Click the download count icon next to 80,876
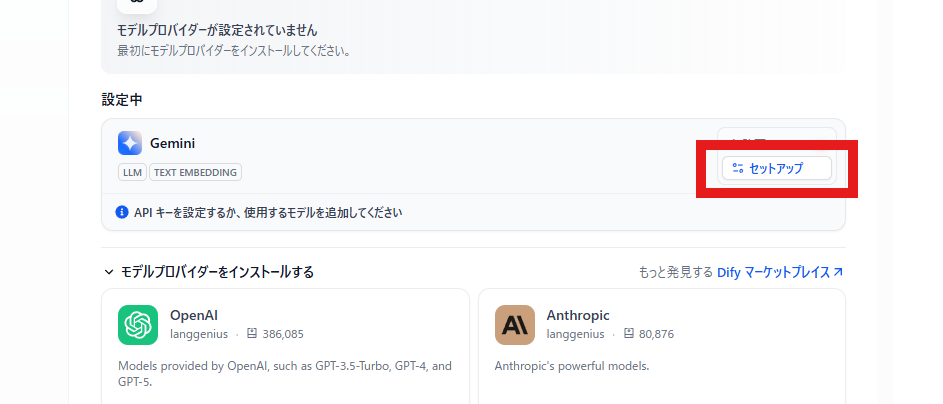The height and width of the screenshot is (404, 943). point(629,334)
